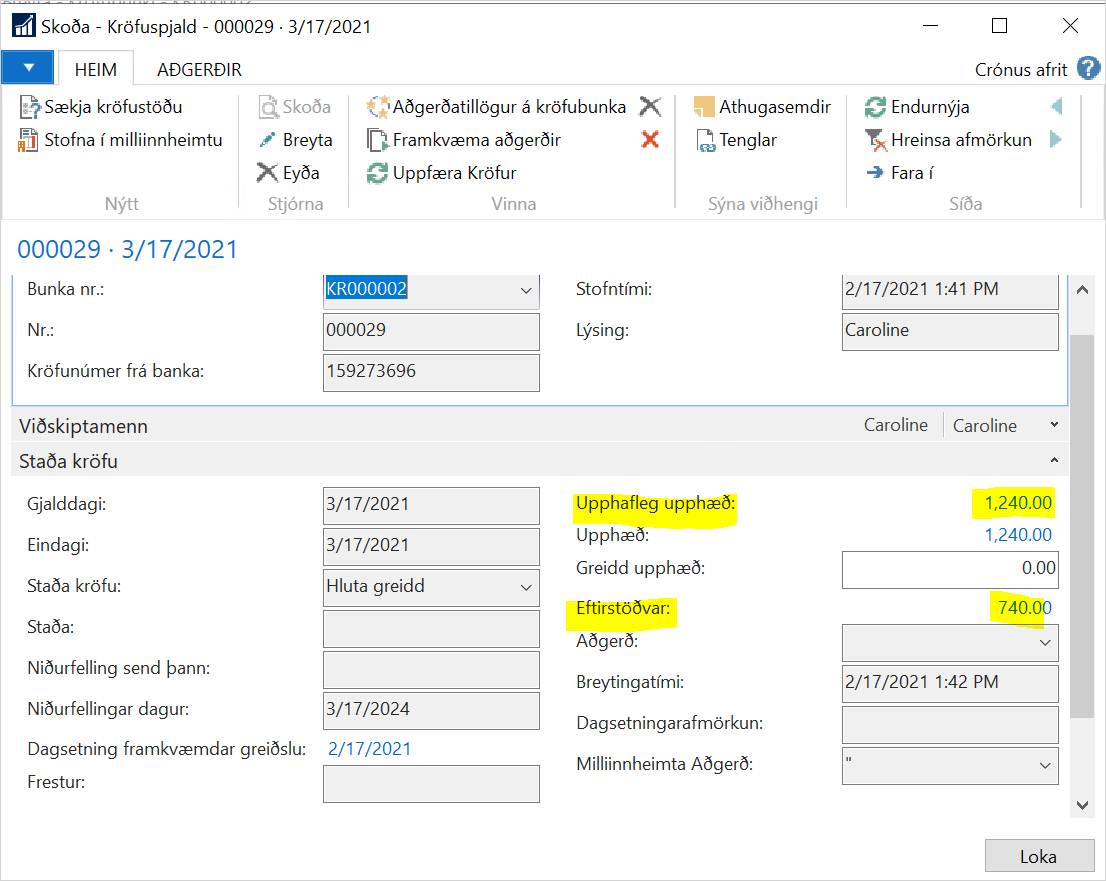Click the Stofna í milliinnheimtu icon

coord(29,139)
